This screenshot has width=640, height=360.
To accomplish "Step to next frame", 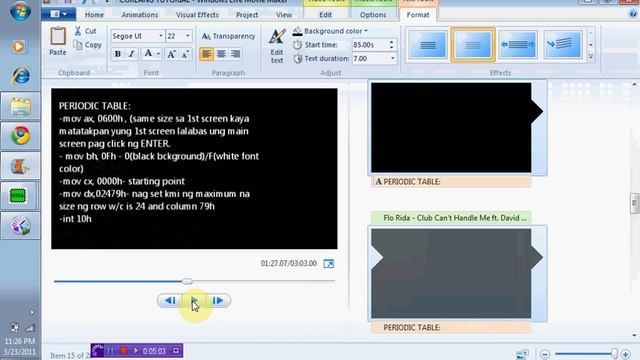I will click(218, 301).
